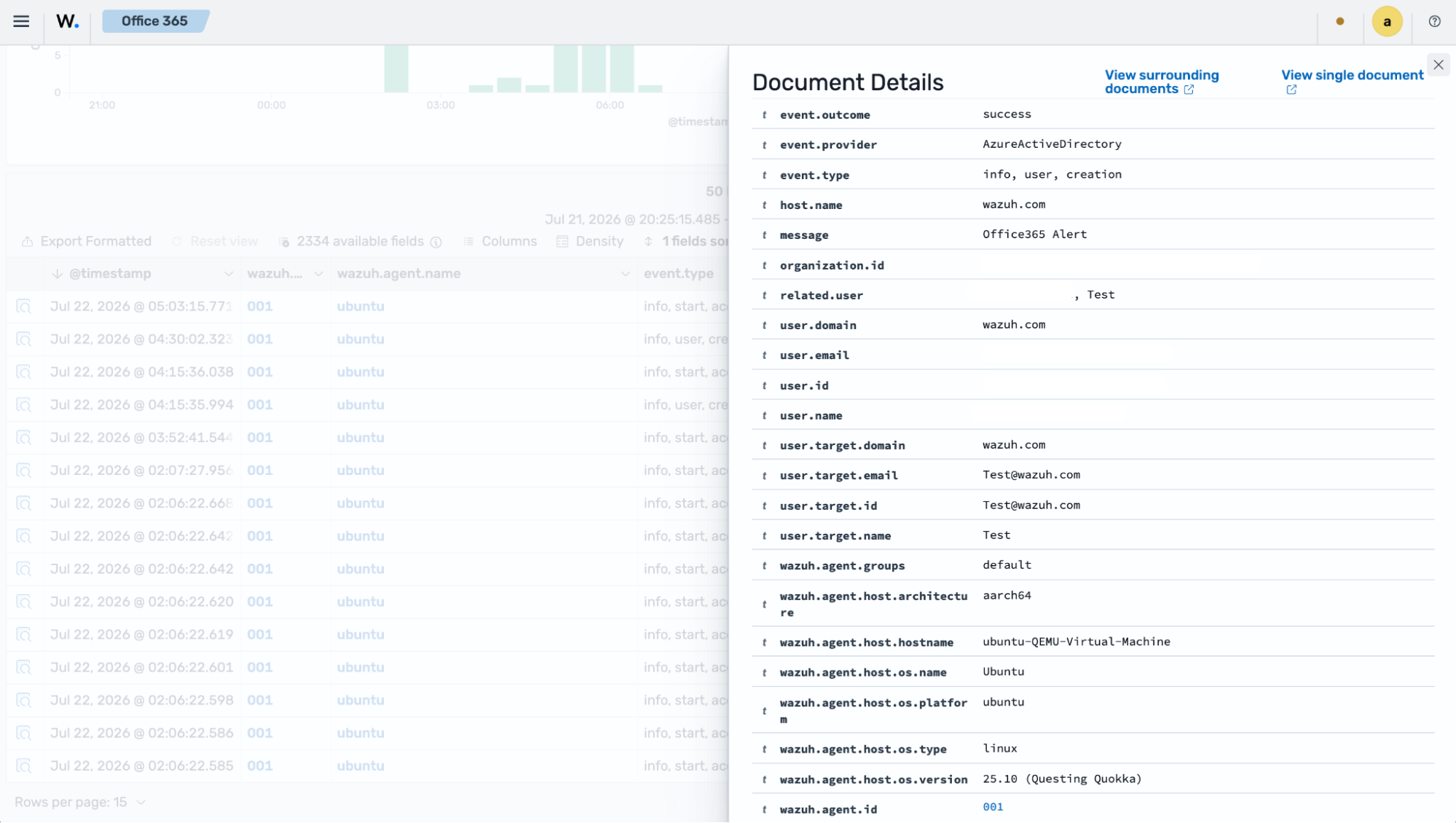Image resolution: width=1456 pixels, height=823 pixels.
Task: Click Reset view button
Action: pos(215,241)
